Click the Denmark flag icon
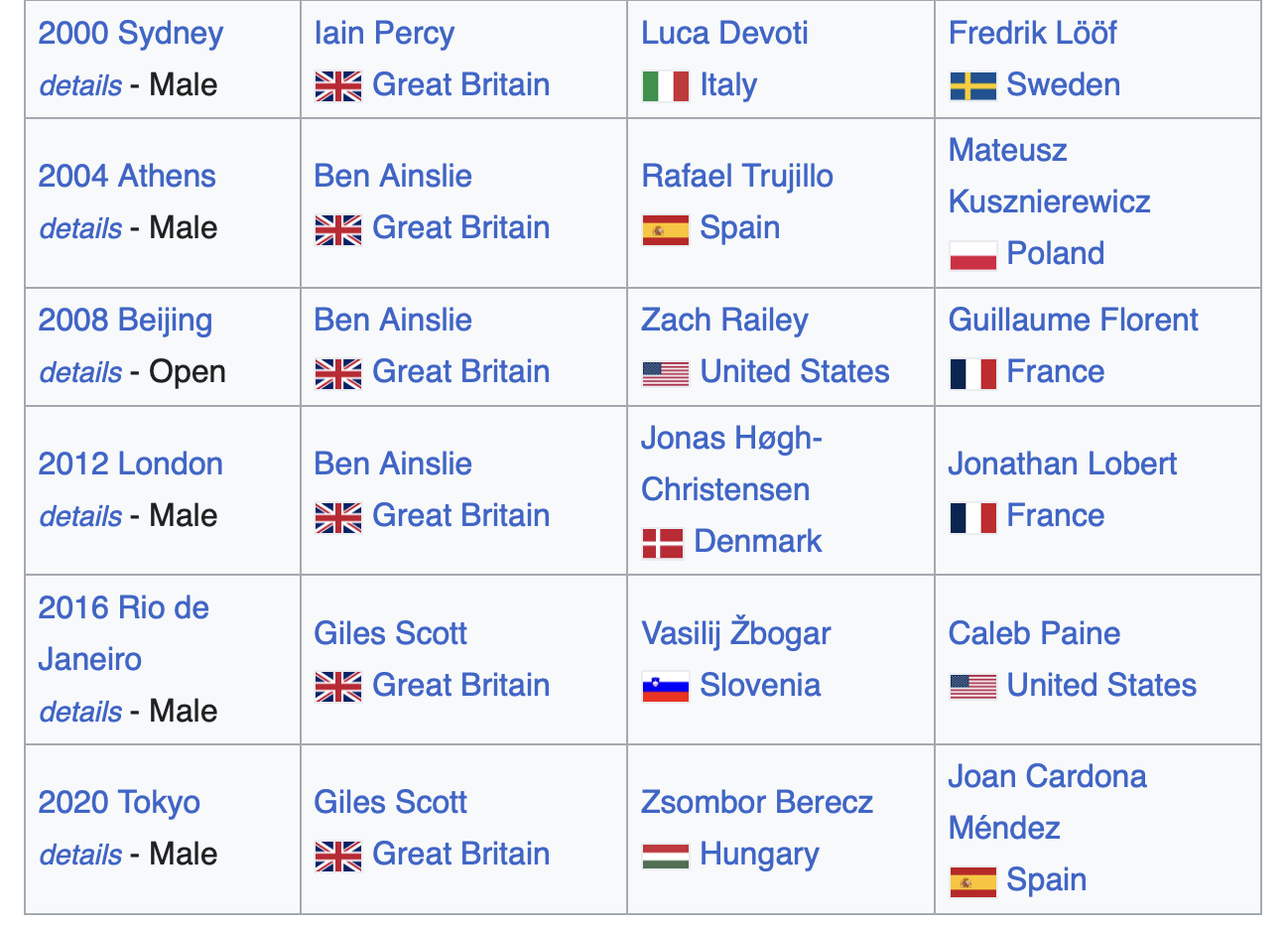This screenshot has width=1288, height=929. [x=663, y=543]
